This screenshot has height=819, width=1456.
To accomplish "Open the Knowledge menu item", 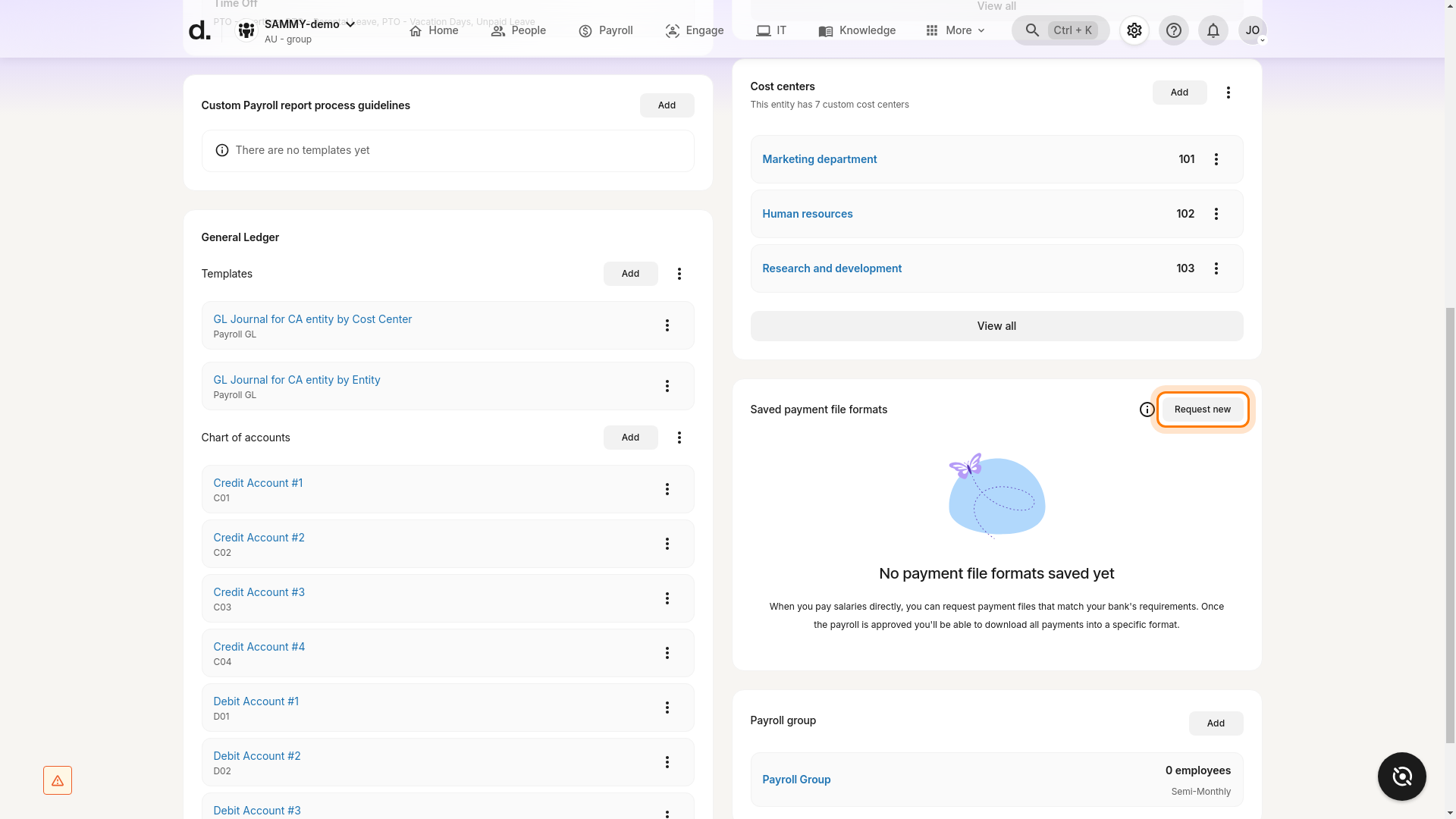I will click(857, 30).
